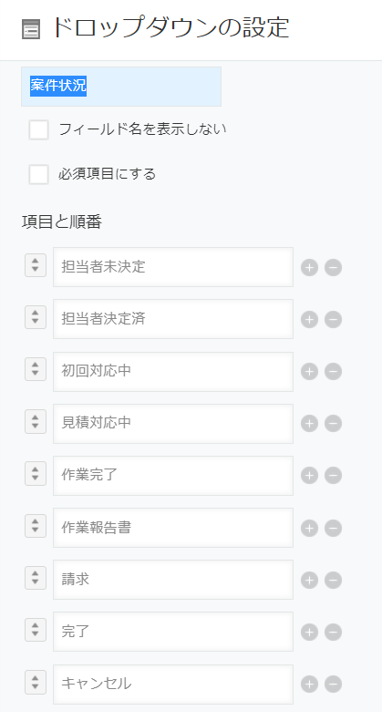Click the reorder handle for 作業完了
Screen dimensions: 382x712
[35, 473]
